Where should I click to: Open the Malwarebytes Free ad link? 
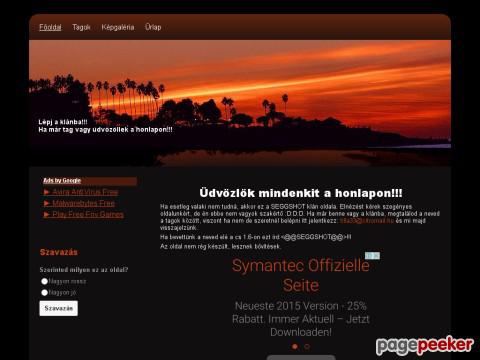click(x=83, y=203)
